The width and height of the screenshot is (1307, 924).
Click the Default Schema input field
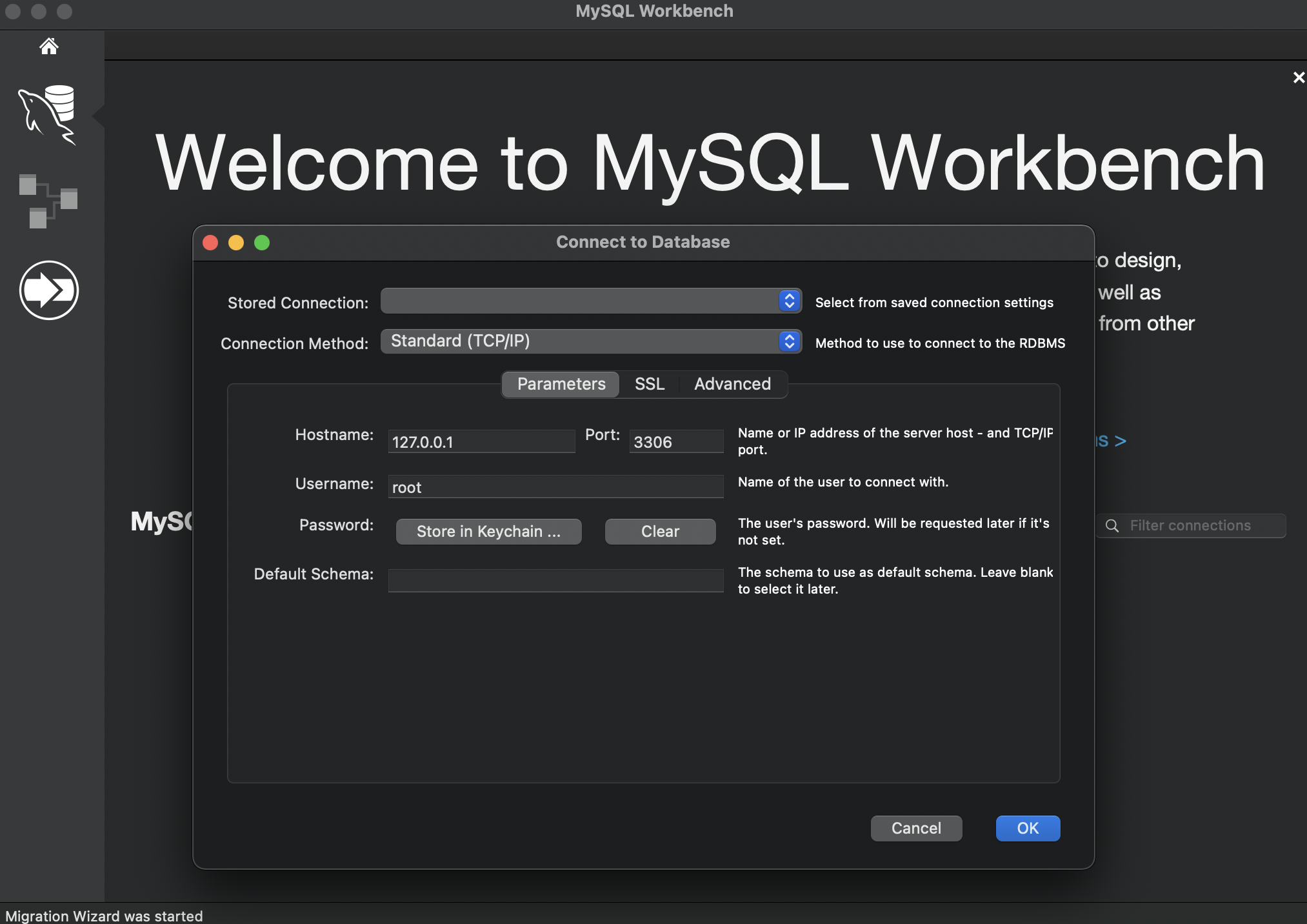coord(555,580)
